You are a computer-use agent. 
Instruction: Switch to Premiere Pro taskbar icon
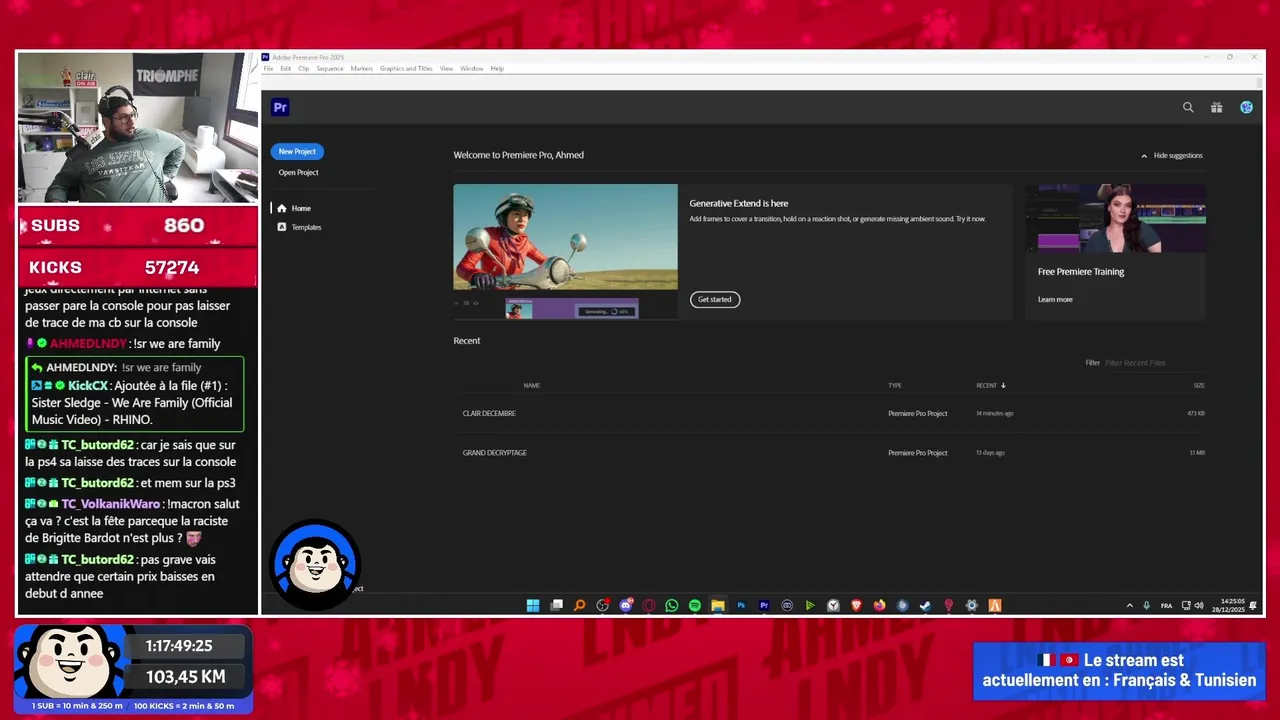[x=764, y=605]
